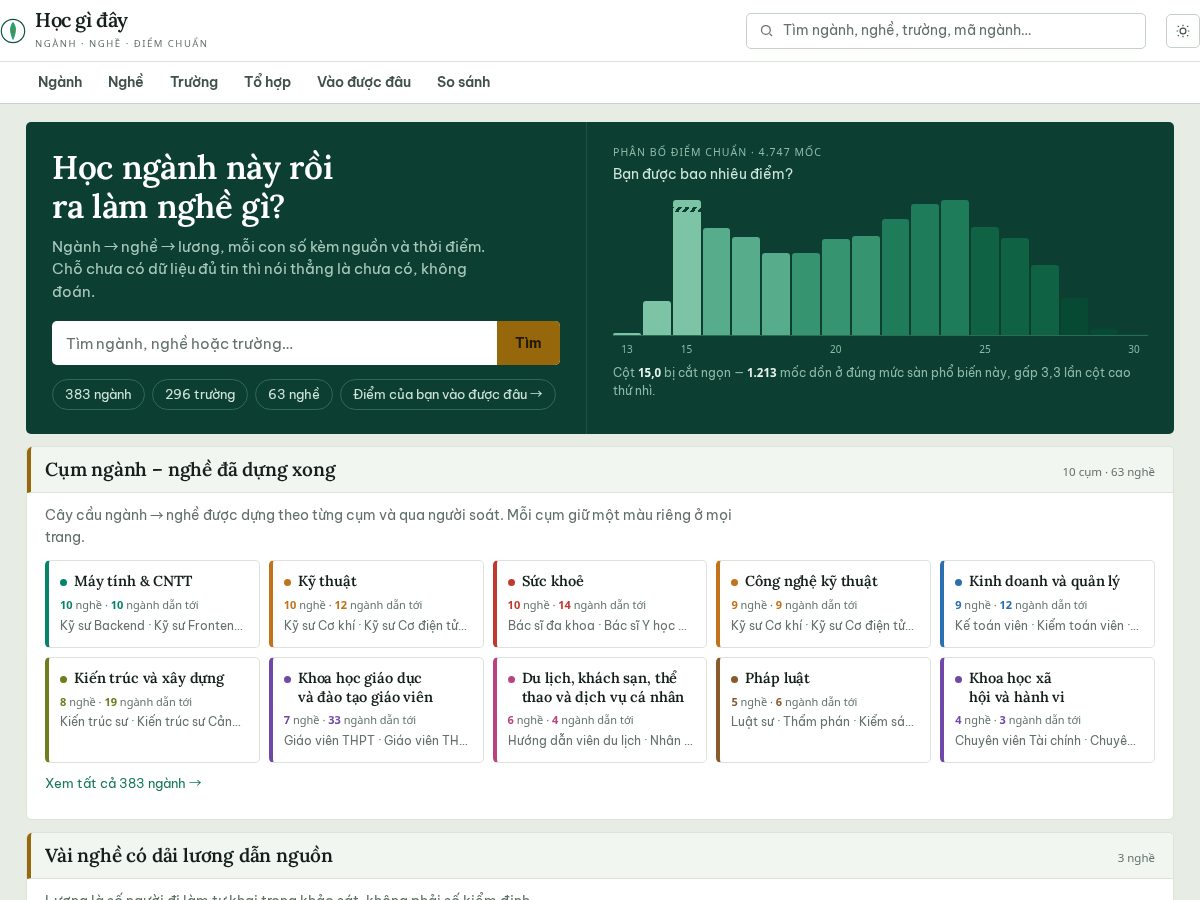Screen dimensions: 1200x900
Task: Click the Kiến trúc sư · Kiến trúc sư Cản… text
Action: pos(151,722)
